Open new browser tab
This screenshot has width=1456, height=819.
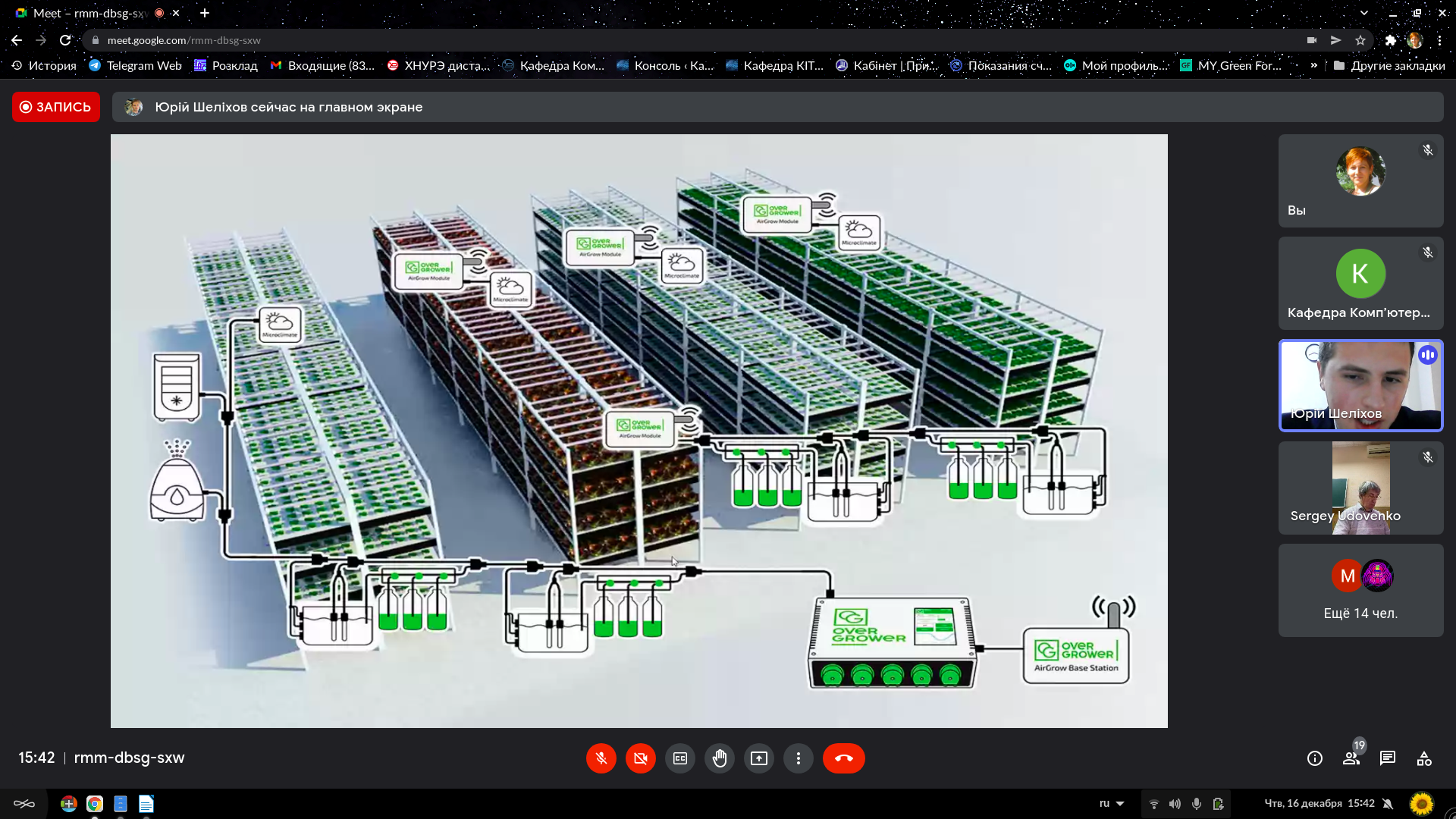pos(205,13)
